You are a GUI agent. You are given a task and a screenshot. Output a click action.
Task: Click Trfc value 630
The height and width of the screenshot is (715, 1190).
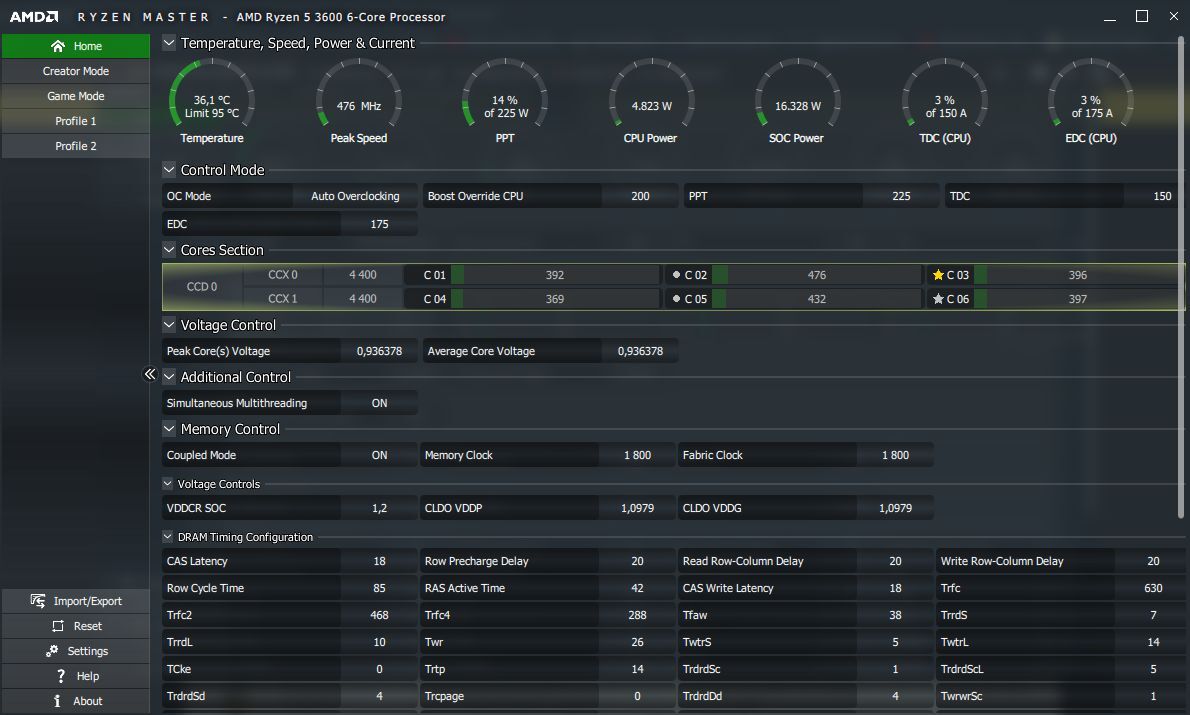coord(1151,588)
